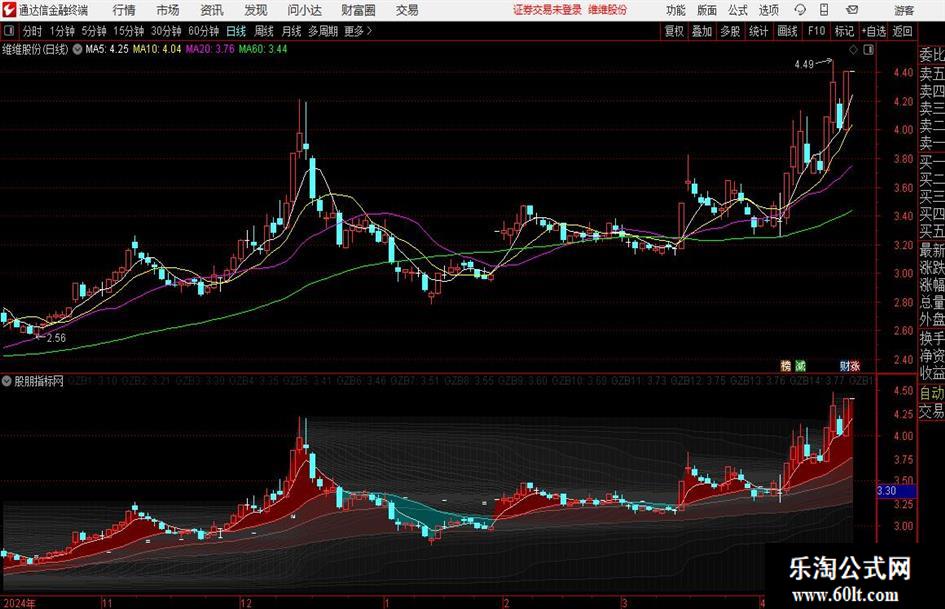This screenshot has width=945, height=609.
Task: Select the 月线 monthly chart tab
Action: [291, 31]
